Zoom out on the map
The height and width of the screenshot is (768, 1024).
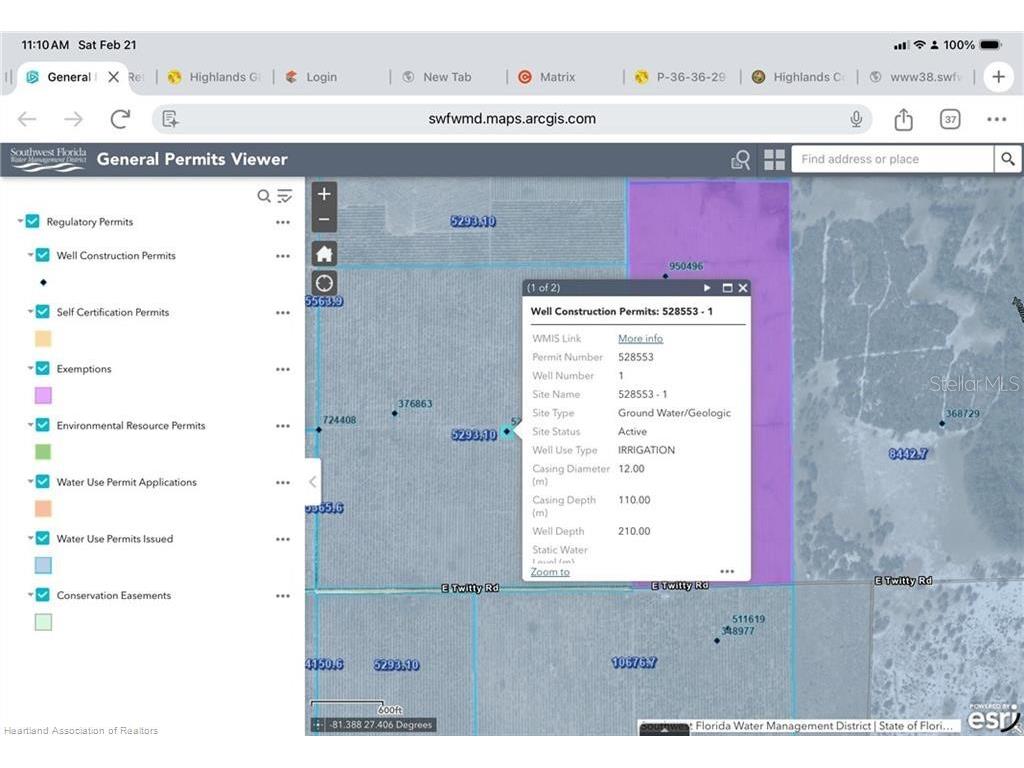[x=324, y=219]
